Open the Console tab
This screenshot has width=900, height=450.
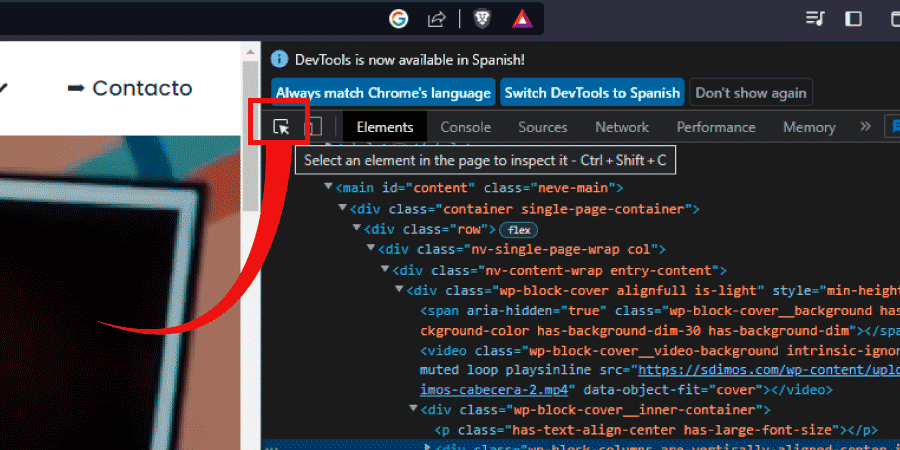[465, 127]
